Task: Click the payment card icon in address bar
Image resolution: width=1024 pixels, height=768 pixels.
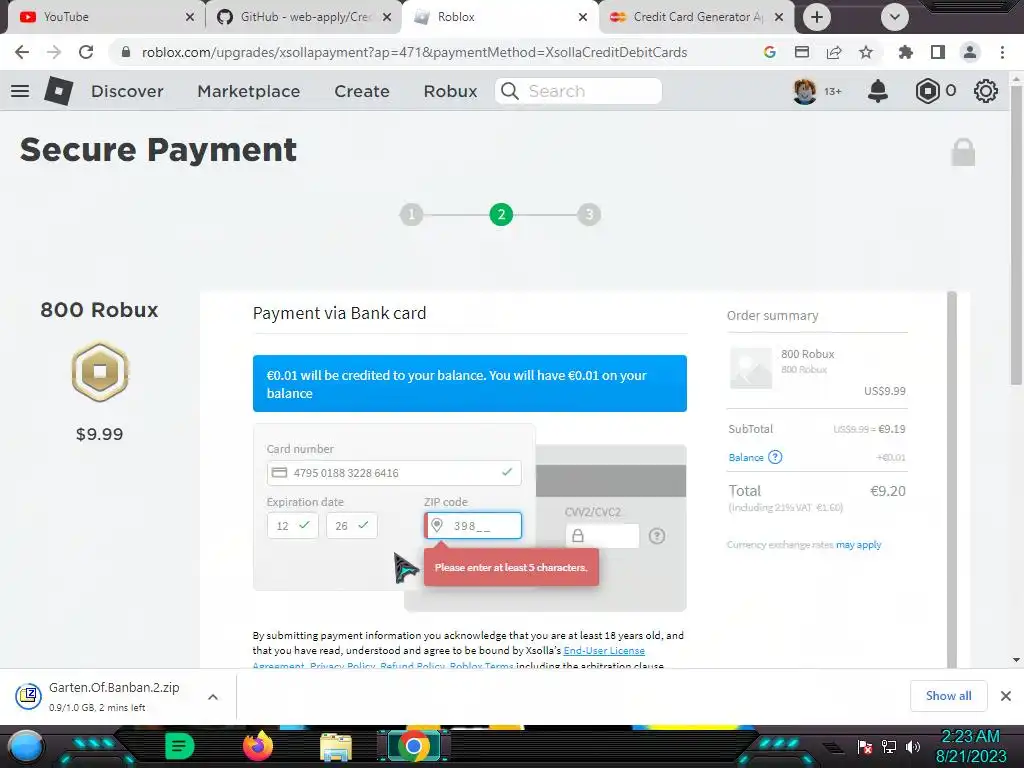Action: click(802, 52)
